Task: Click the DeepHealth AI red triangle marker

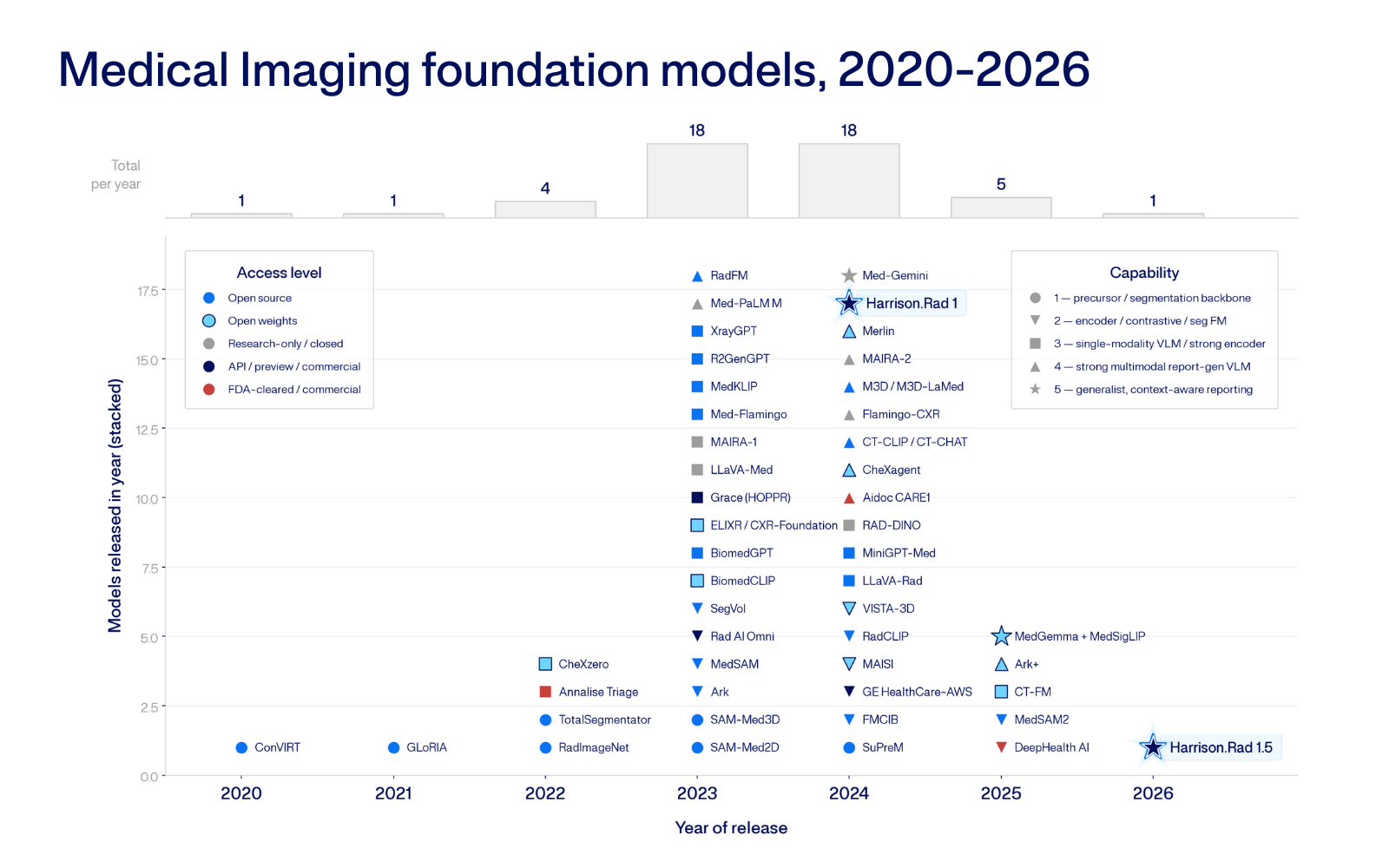Action: pos(1001,747)
